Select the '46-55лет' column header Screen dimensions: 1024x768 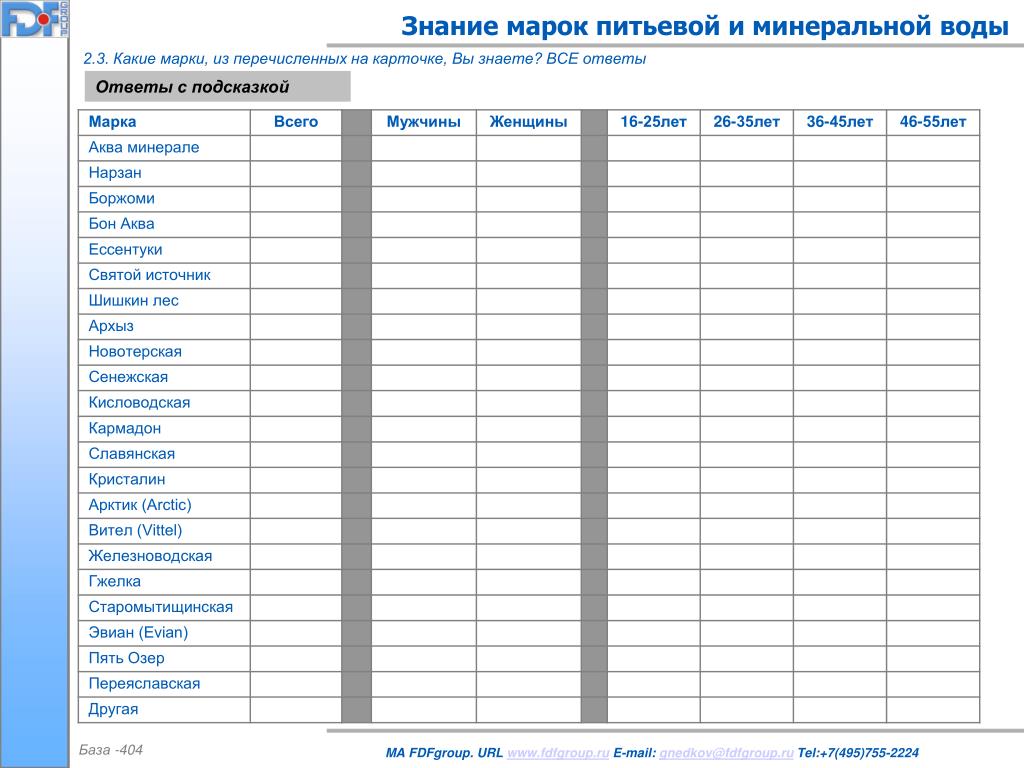[x=933, y=121]
